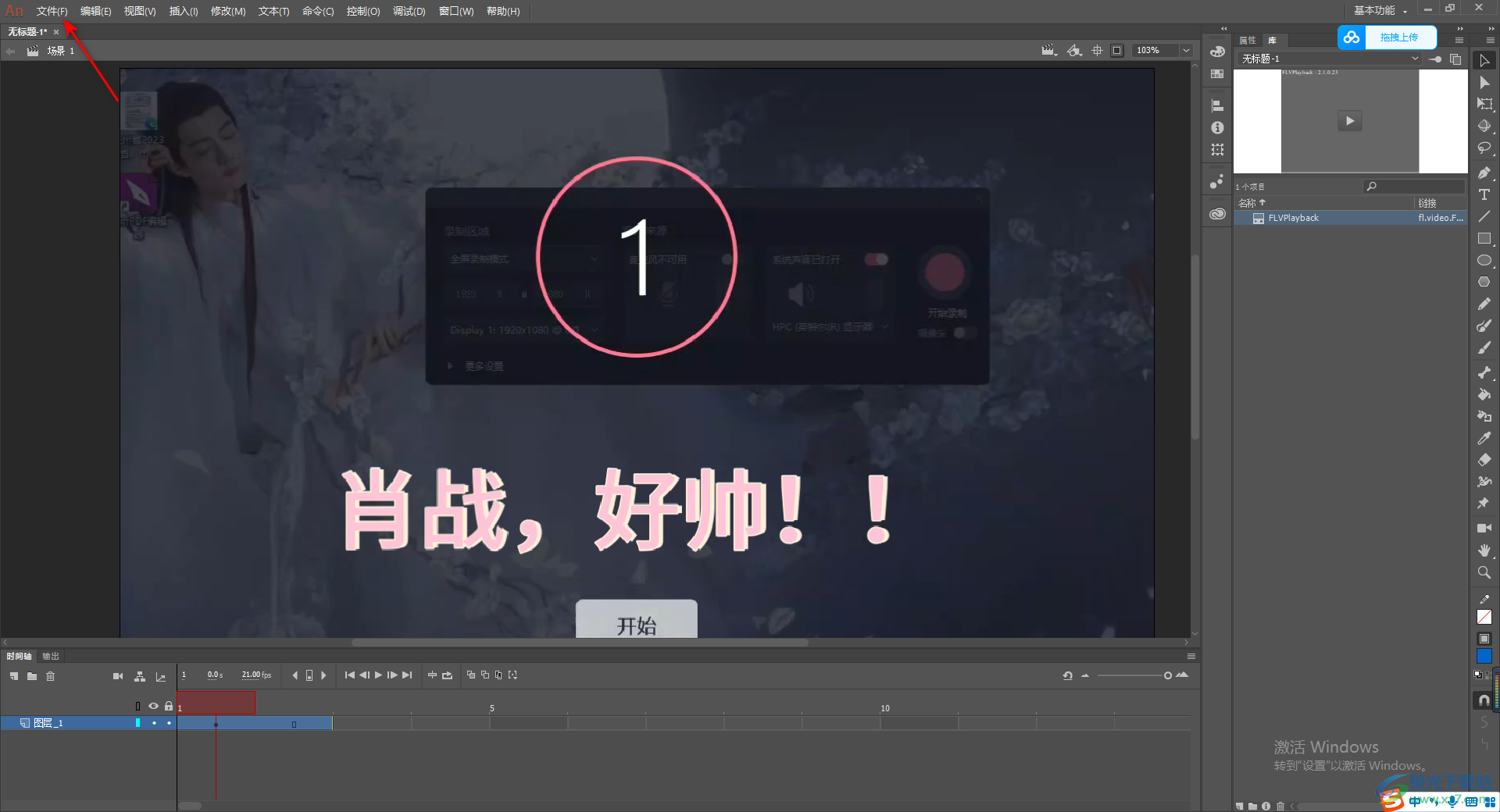Screen dimensions: 1500x812
Task: Toggle lock all layers padlock icon
Action: (x=169, y=706)
